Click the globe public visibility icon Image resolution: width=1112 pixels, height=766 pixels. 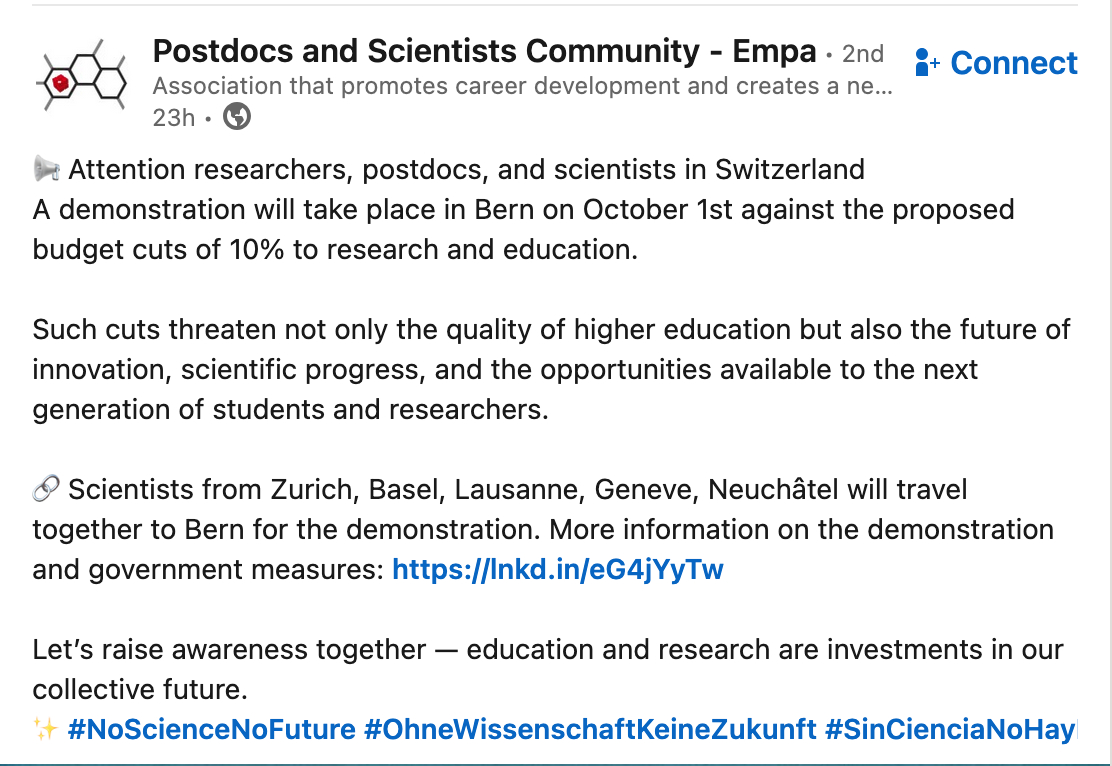pos(237,117)
